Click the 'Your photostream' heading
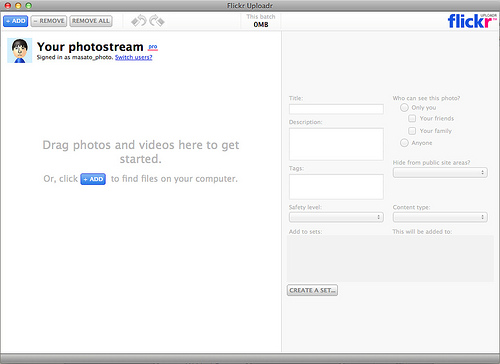Viewport: 500px width, 364px height. [x=90, y=47]
